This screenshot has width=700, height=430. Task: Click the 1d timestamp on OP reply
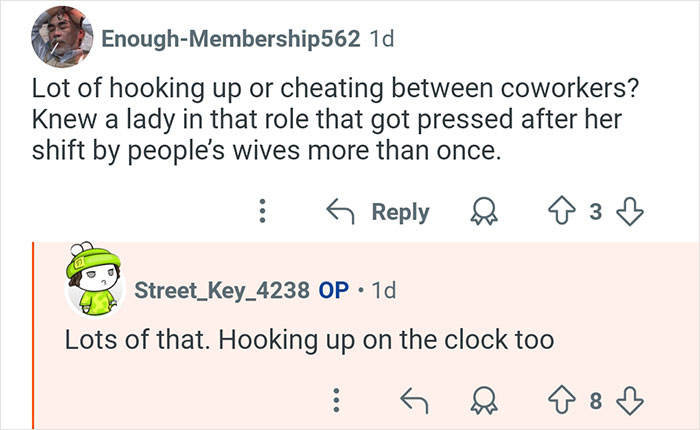[x=383, y=290]
